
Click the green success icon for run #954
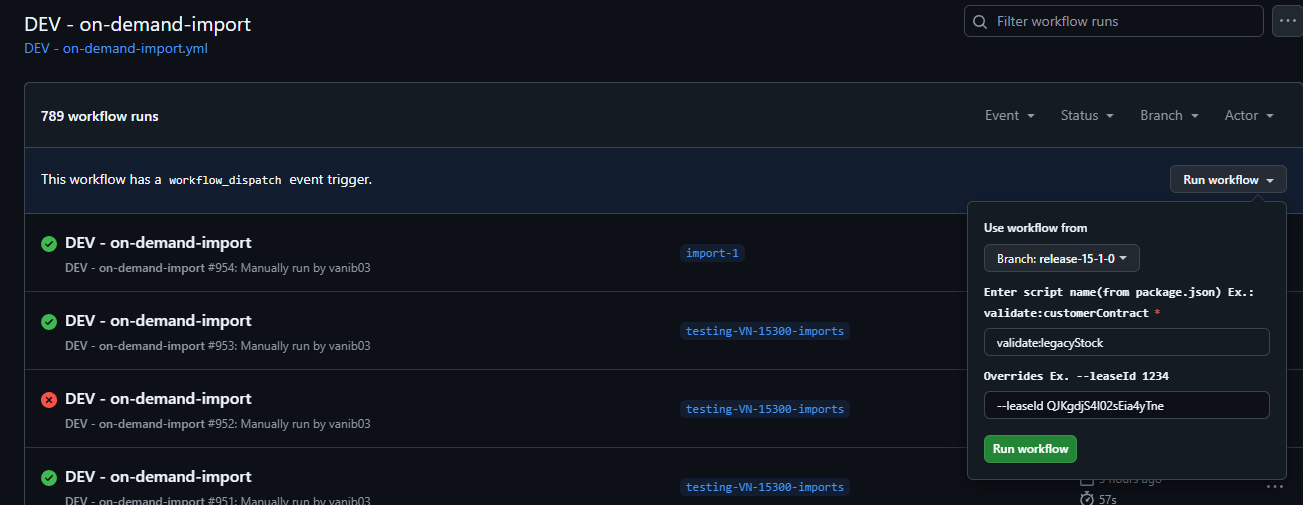pos(48,243)
